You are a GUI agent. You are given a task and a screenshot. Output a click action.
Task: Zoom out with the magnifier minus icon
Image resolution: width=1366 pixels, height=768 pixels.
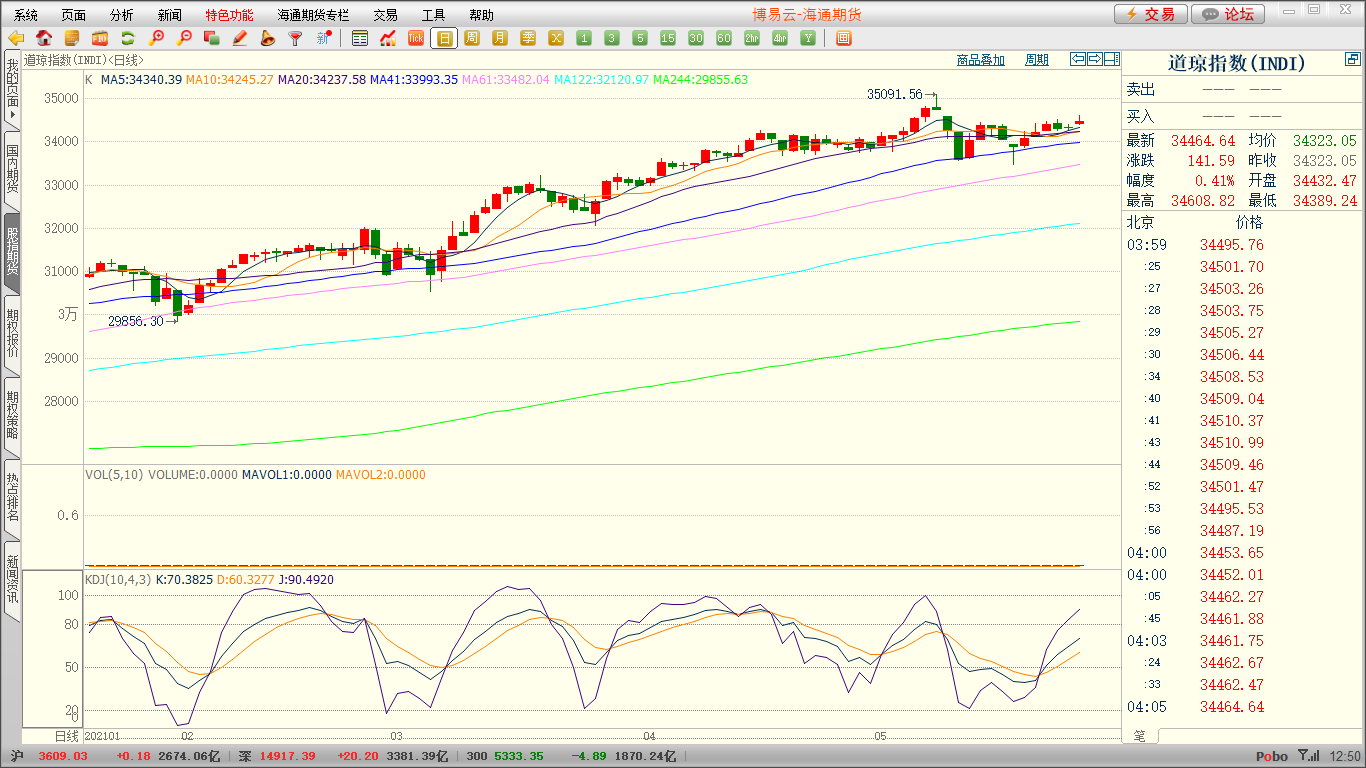click(x=184, y=38)
